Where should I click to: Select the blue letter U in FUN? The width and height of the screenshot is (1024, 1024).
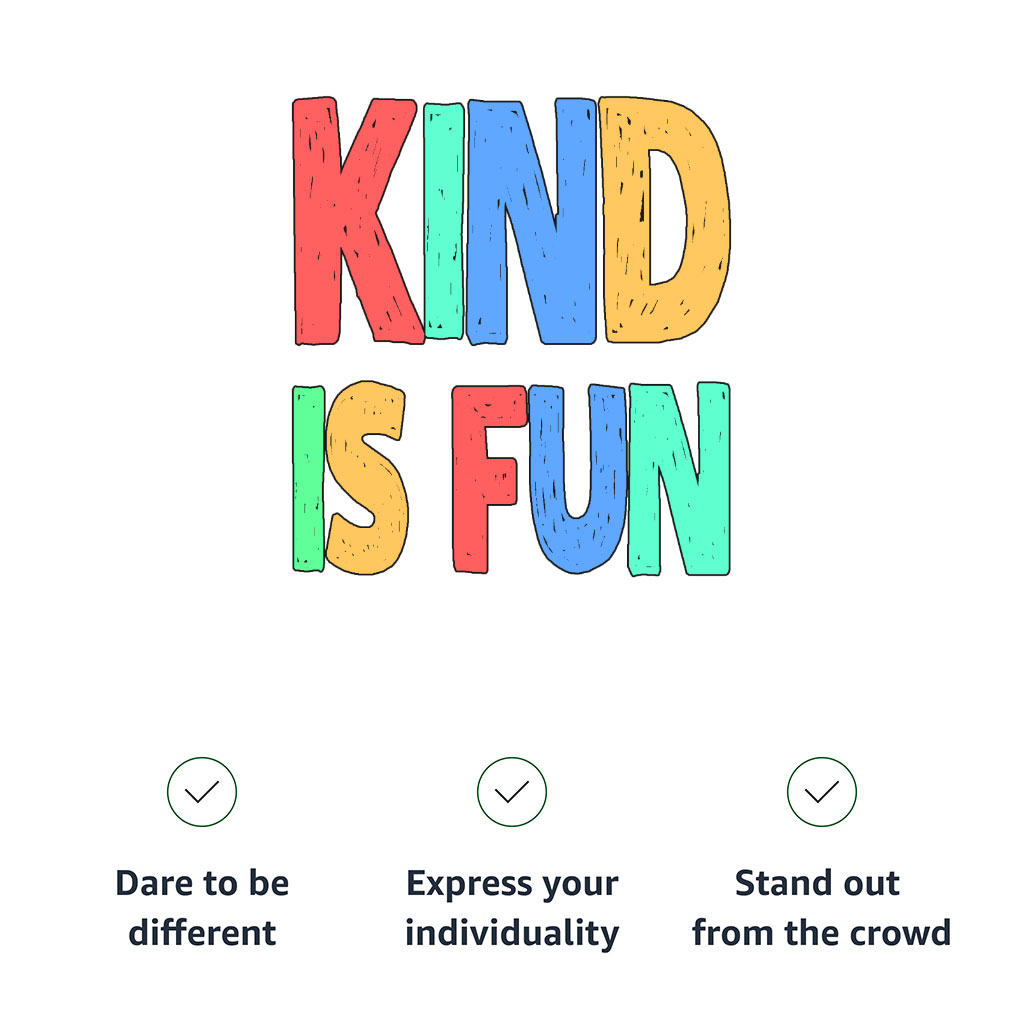pyautogui.click(x=577, y=479)
